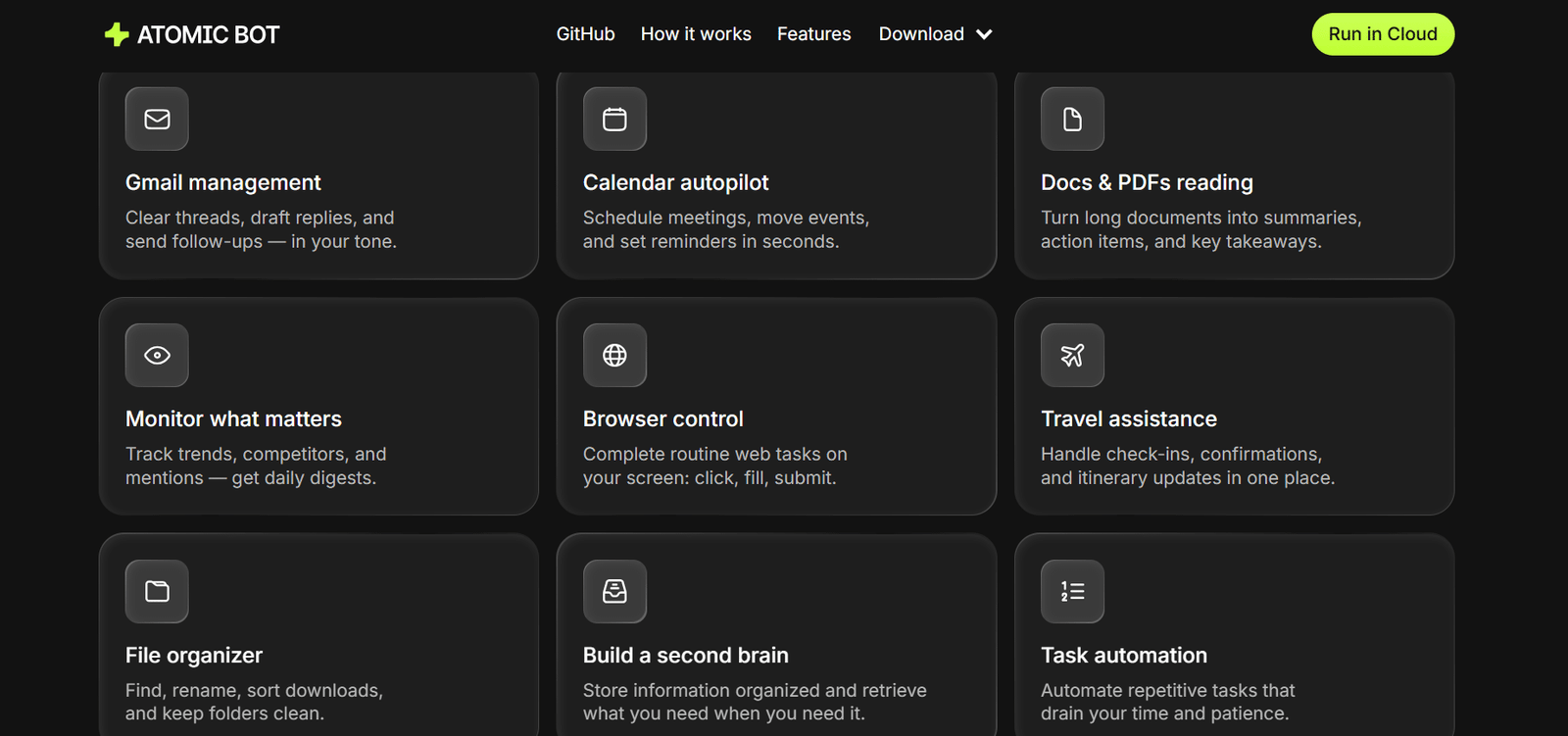Go to How it works section
Image resolution: width=1568 pixels, height=736 pixels.
point(696,34)
